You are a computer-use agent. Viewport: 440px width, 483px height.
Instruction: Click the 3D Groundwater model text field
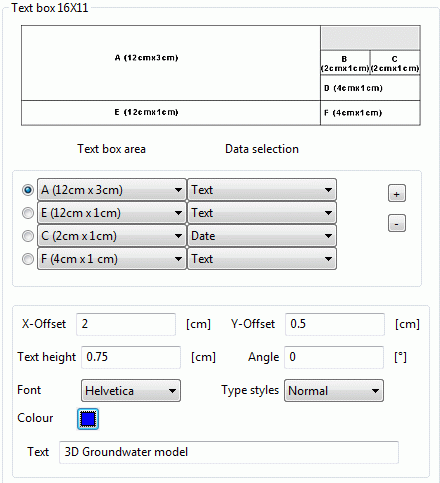pos(229,452)
